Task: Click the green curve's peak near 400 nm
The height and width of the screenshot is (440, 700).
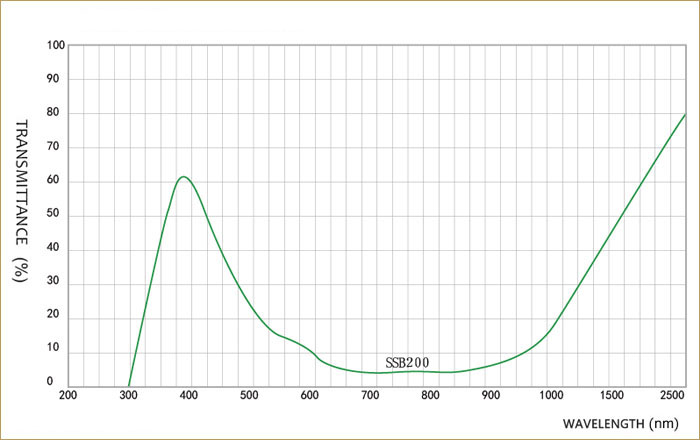Action: pos(183,177)
